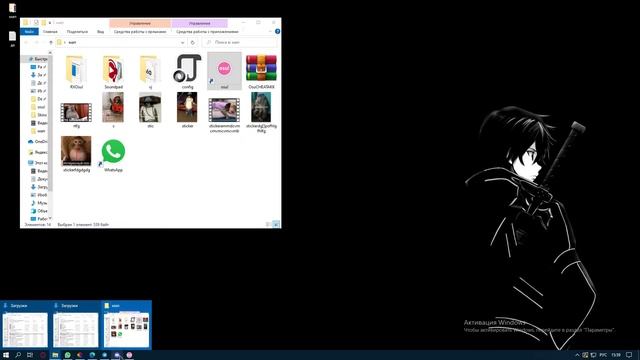Image resolution: width=640 pixels, height=360 pixels.
Task: Refresh the current folder
Action: [193, 42]
